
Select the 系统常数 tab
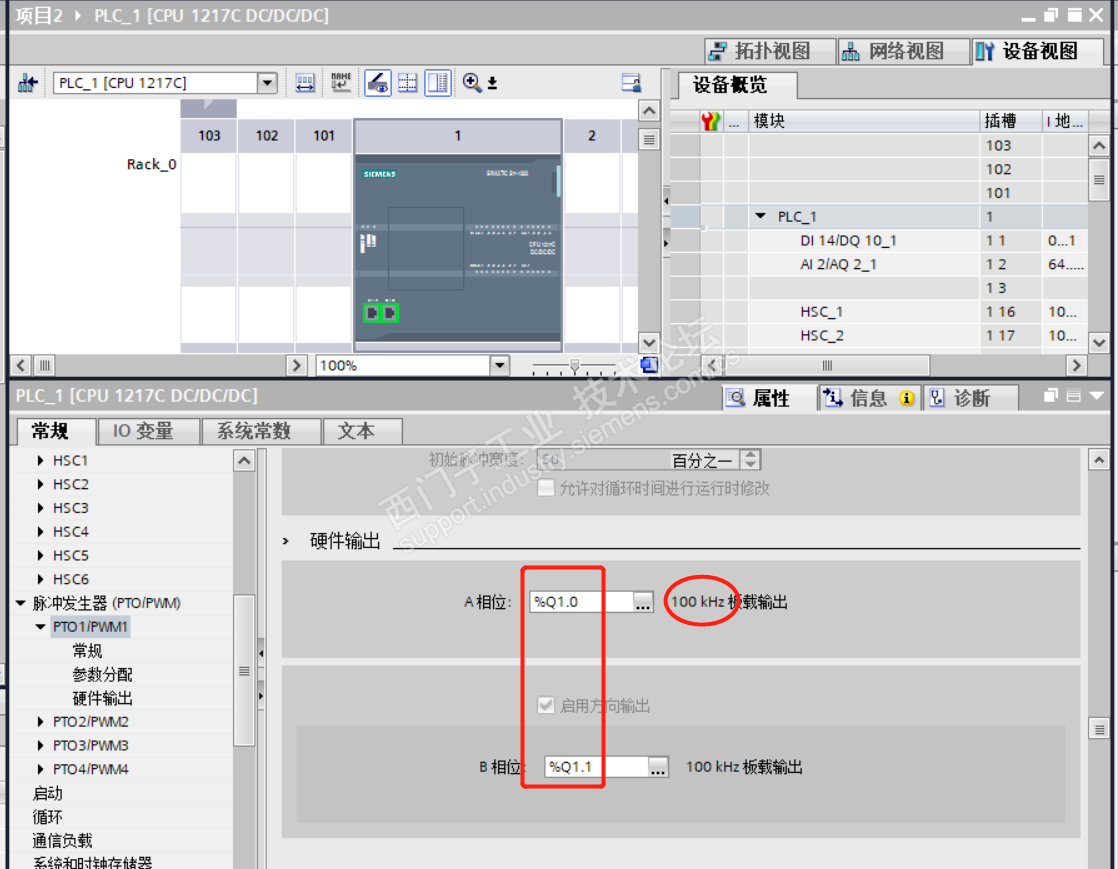[260, 431]
